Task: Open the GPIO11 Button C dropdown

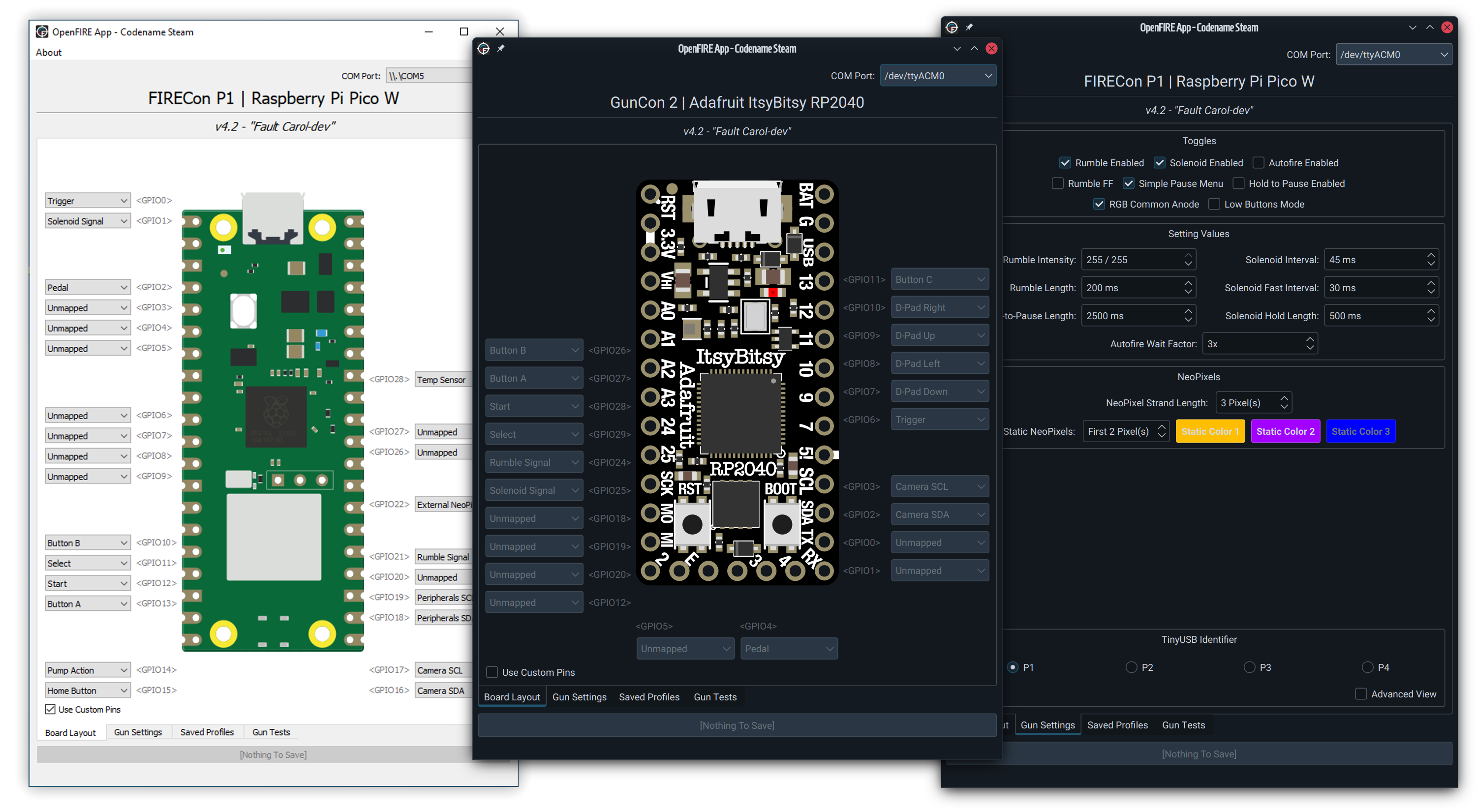Action: click(939, 279)
